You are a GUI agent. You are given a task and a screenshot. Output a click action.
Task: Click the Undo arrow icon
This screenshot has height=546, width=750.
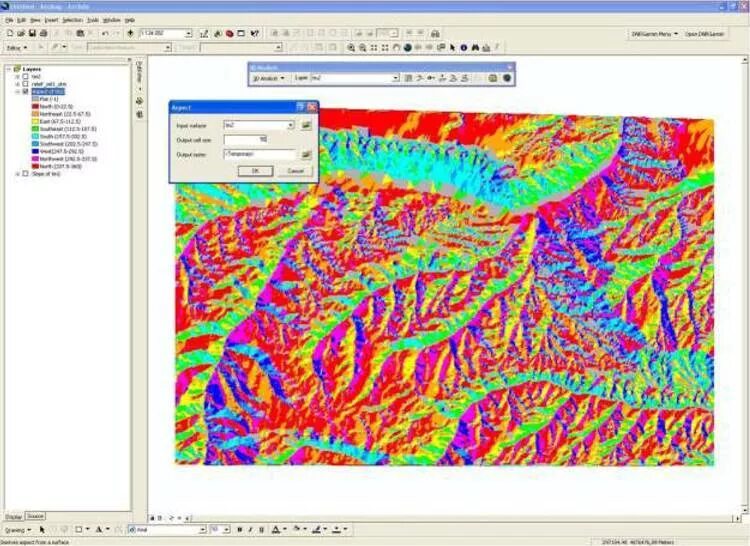(105, 33)
